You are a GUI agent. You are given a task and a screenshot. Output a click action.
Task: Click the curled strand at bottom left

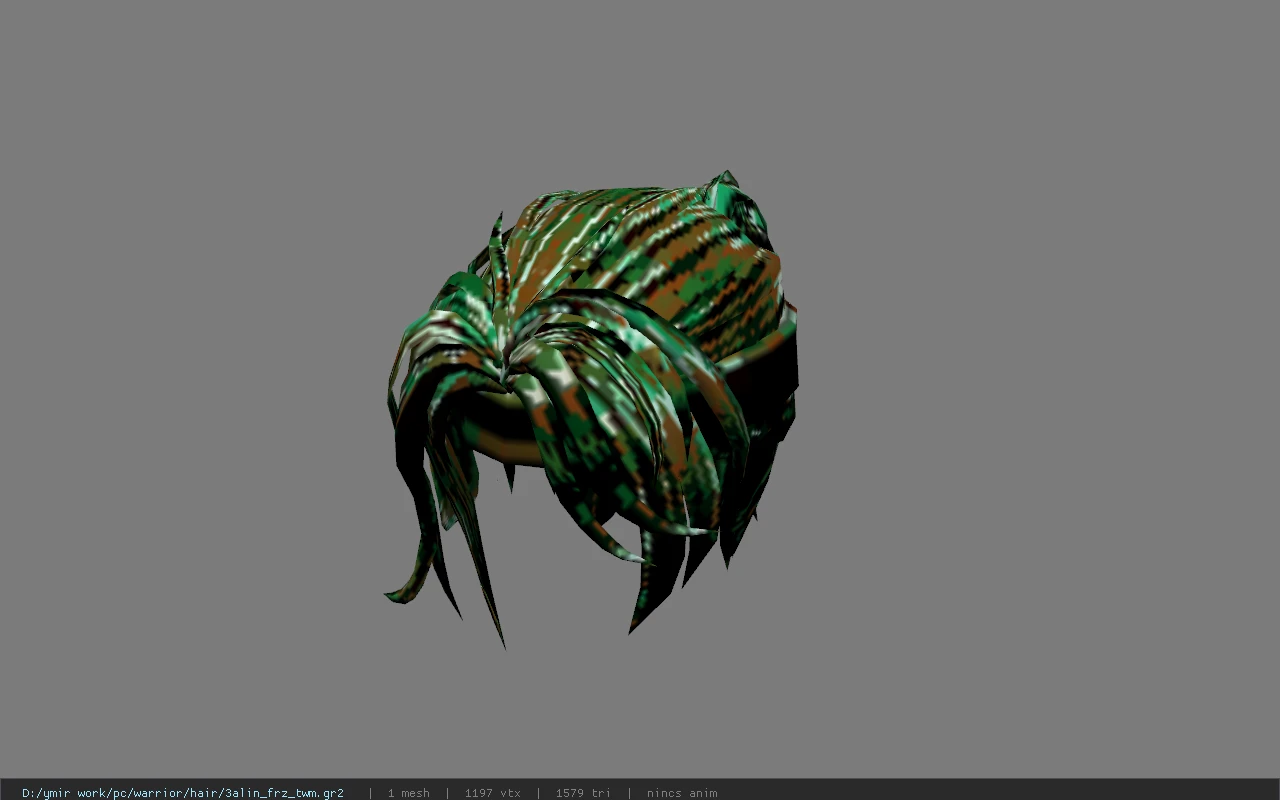tap(398, 593)
